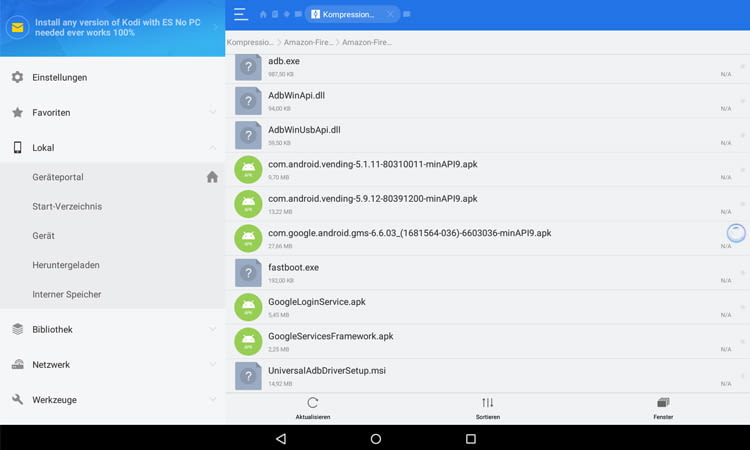
Task: Close the Kompression tab
Action: 390,14
